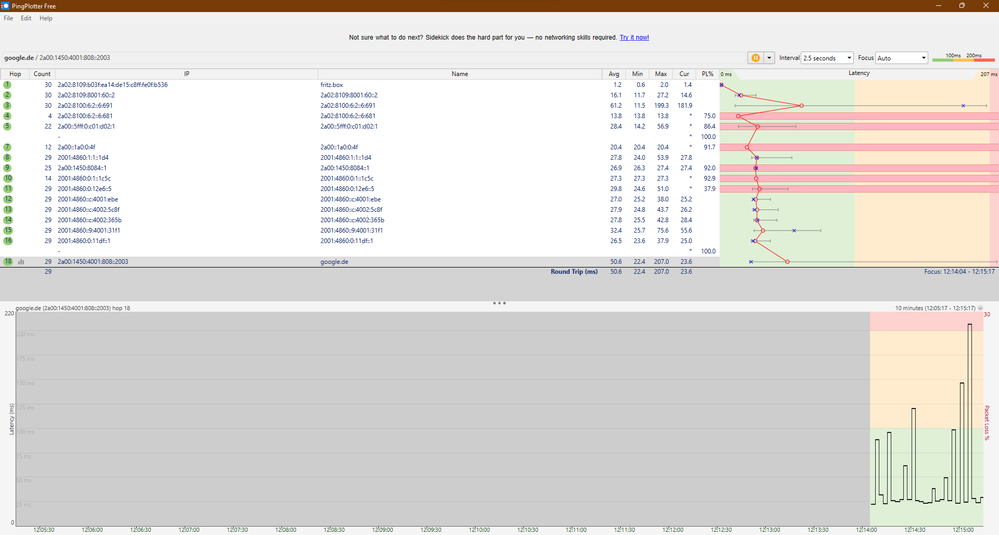Select the fritz.box name cell
The width and height of the screenshot is (999, 535).
[331, 85]
